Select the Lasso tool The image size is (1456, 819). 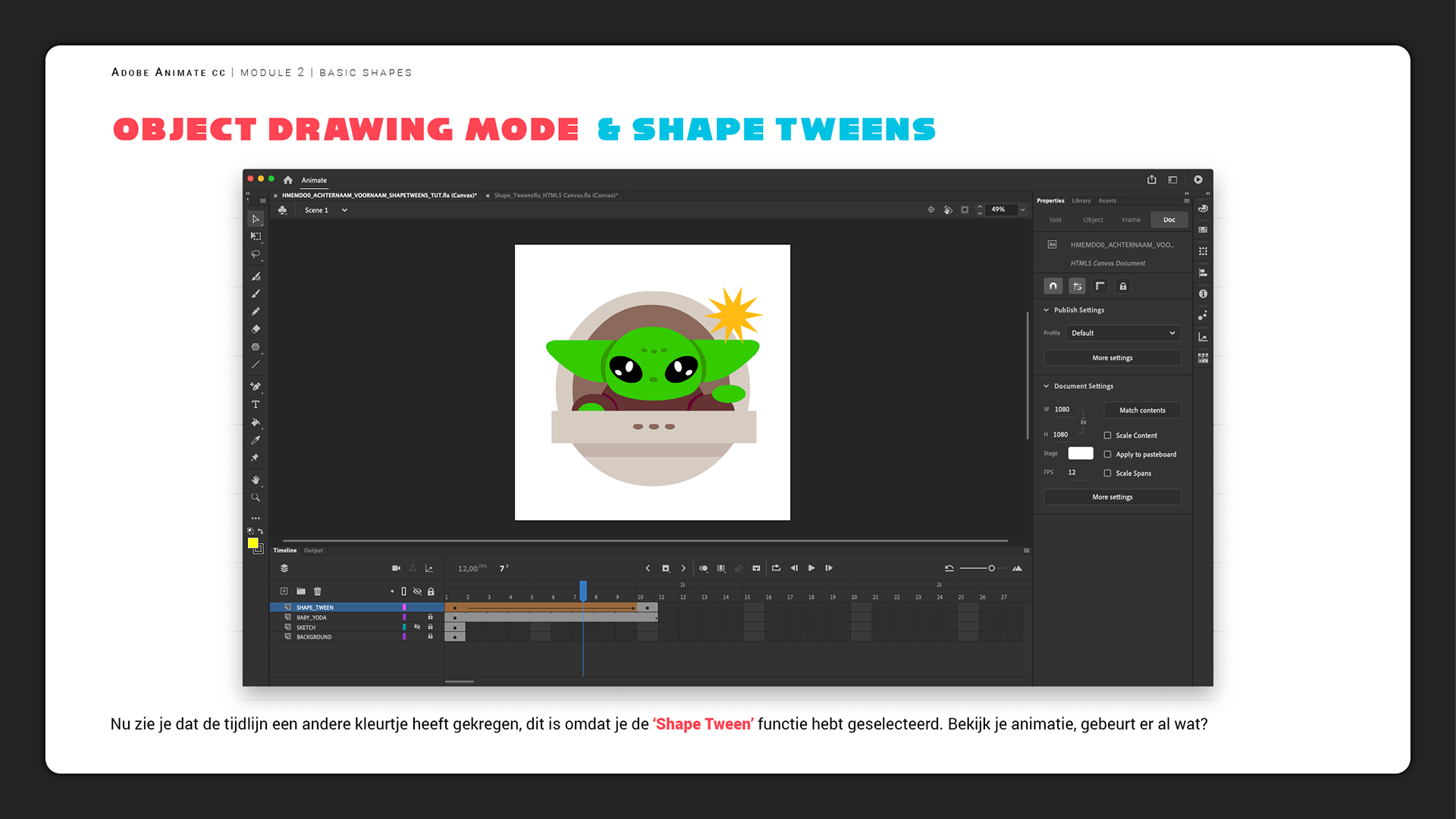tap(256, 255)
